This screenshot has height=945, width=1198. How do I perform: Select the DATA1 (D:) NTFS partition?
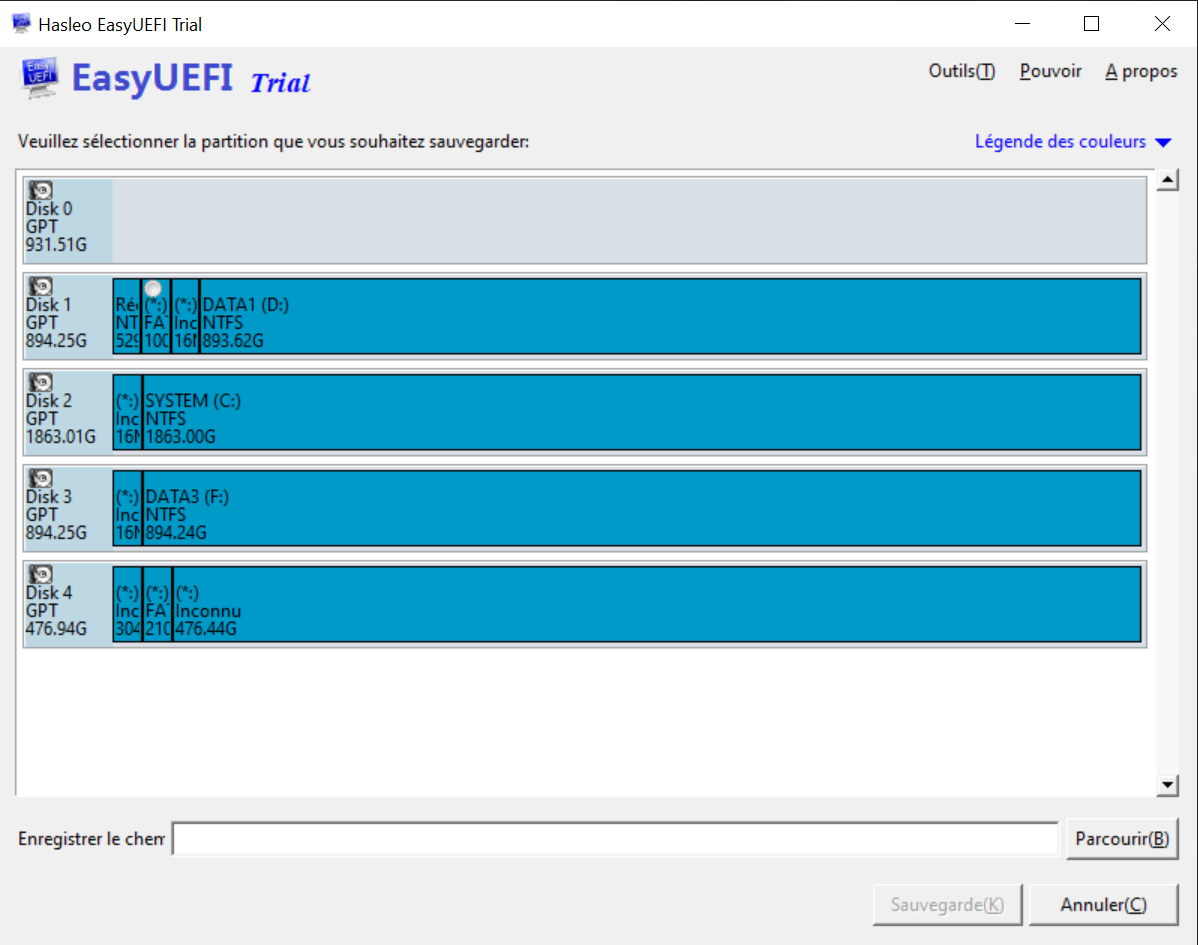pos(670,316)
